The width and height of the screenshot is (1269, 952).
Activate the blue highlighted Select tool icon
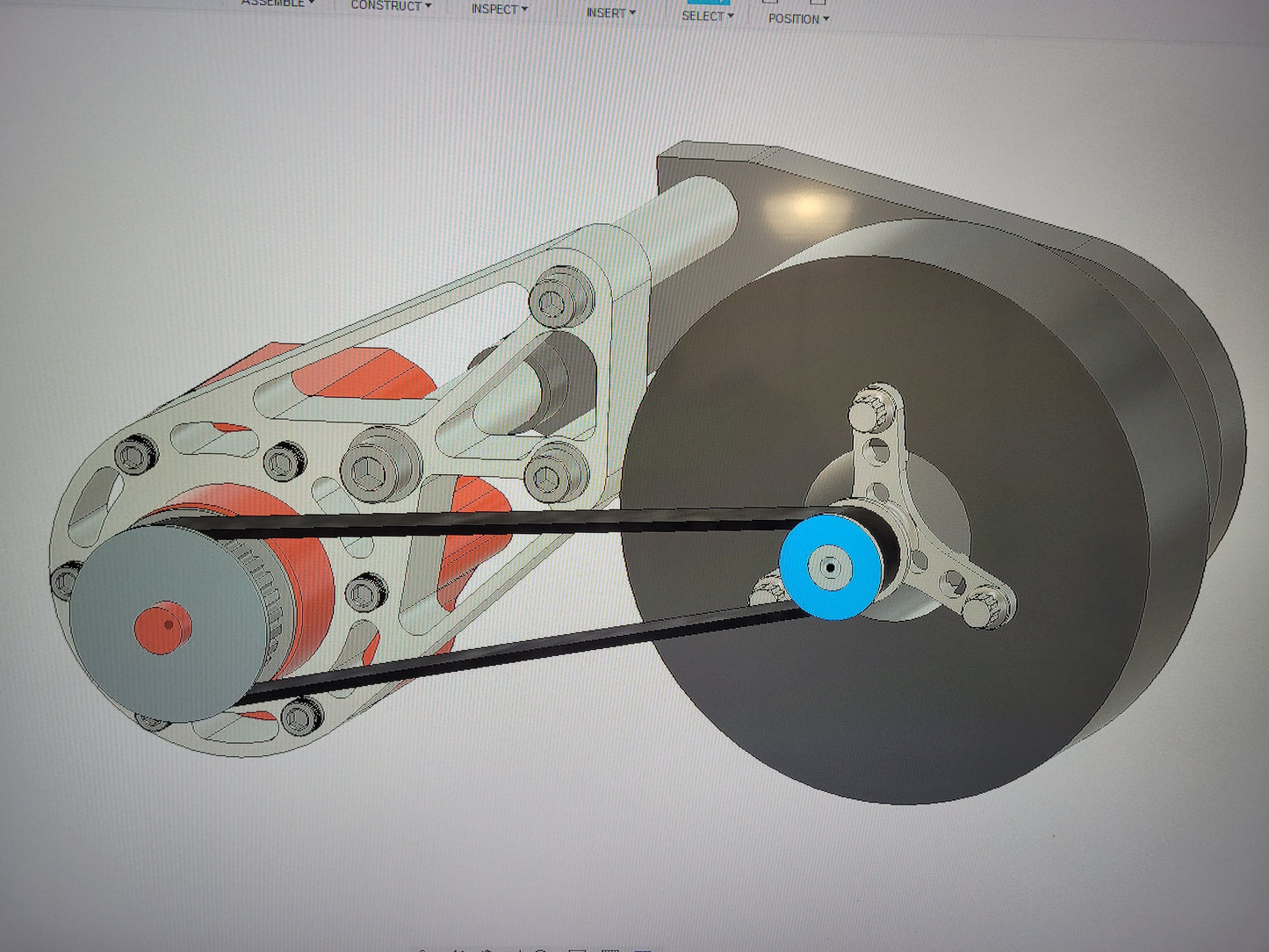coord(708,3)
